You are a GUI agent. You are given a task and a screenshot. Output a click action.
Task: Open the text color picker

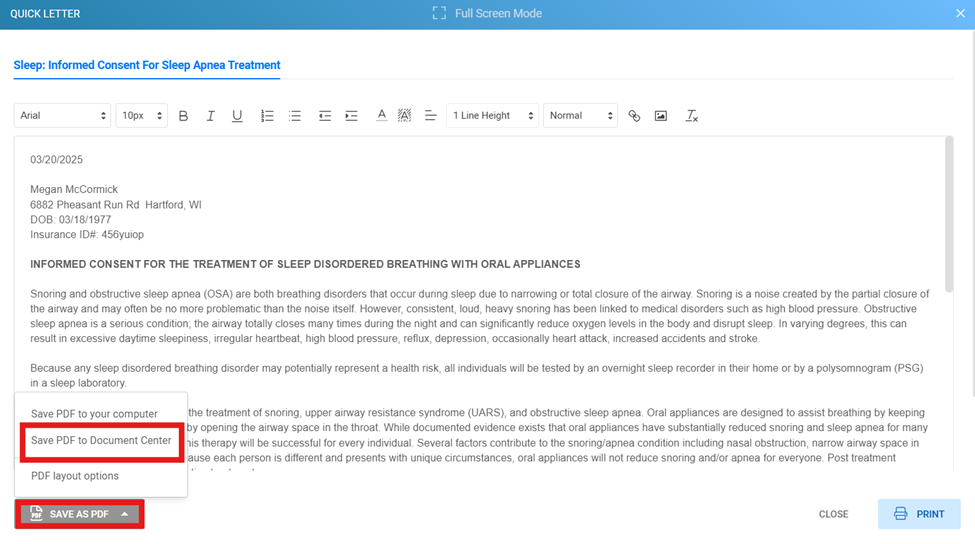coord(381,116)
